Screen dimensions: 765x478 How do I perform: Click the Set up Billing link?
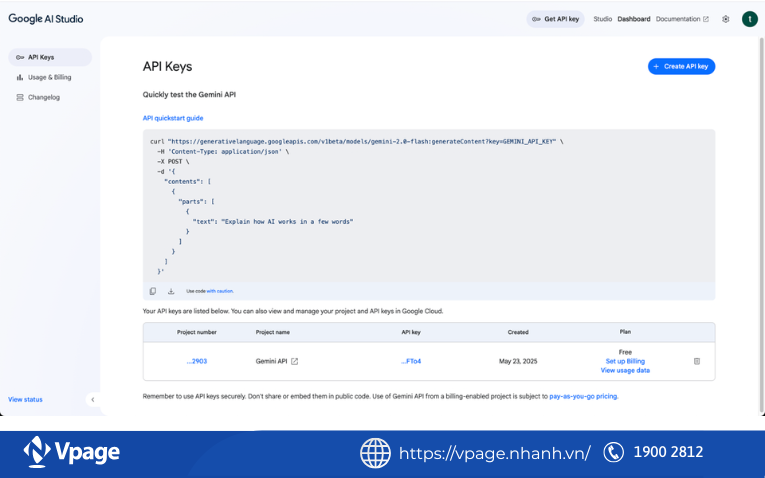[x=625, y=361]
